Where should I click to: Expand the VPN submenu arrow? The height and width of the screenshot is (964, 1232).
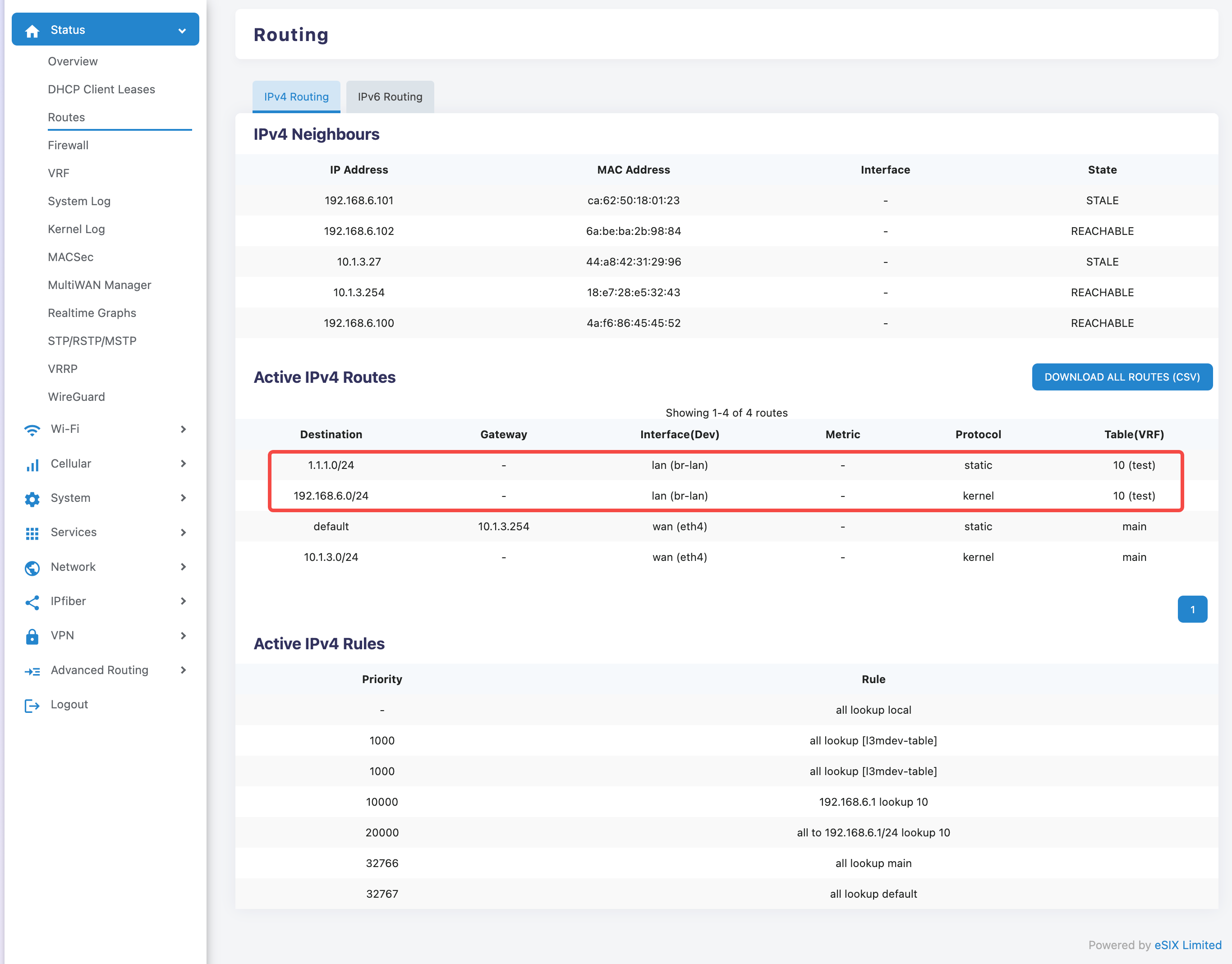pos(184,635)
